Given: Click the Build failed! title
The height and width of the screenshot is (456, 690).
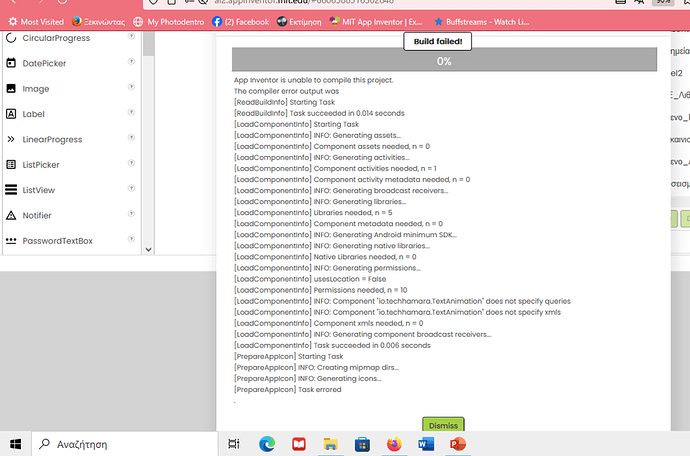Looking at the screenshot, I should pyautogui.click(x=438, y=41).
